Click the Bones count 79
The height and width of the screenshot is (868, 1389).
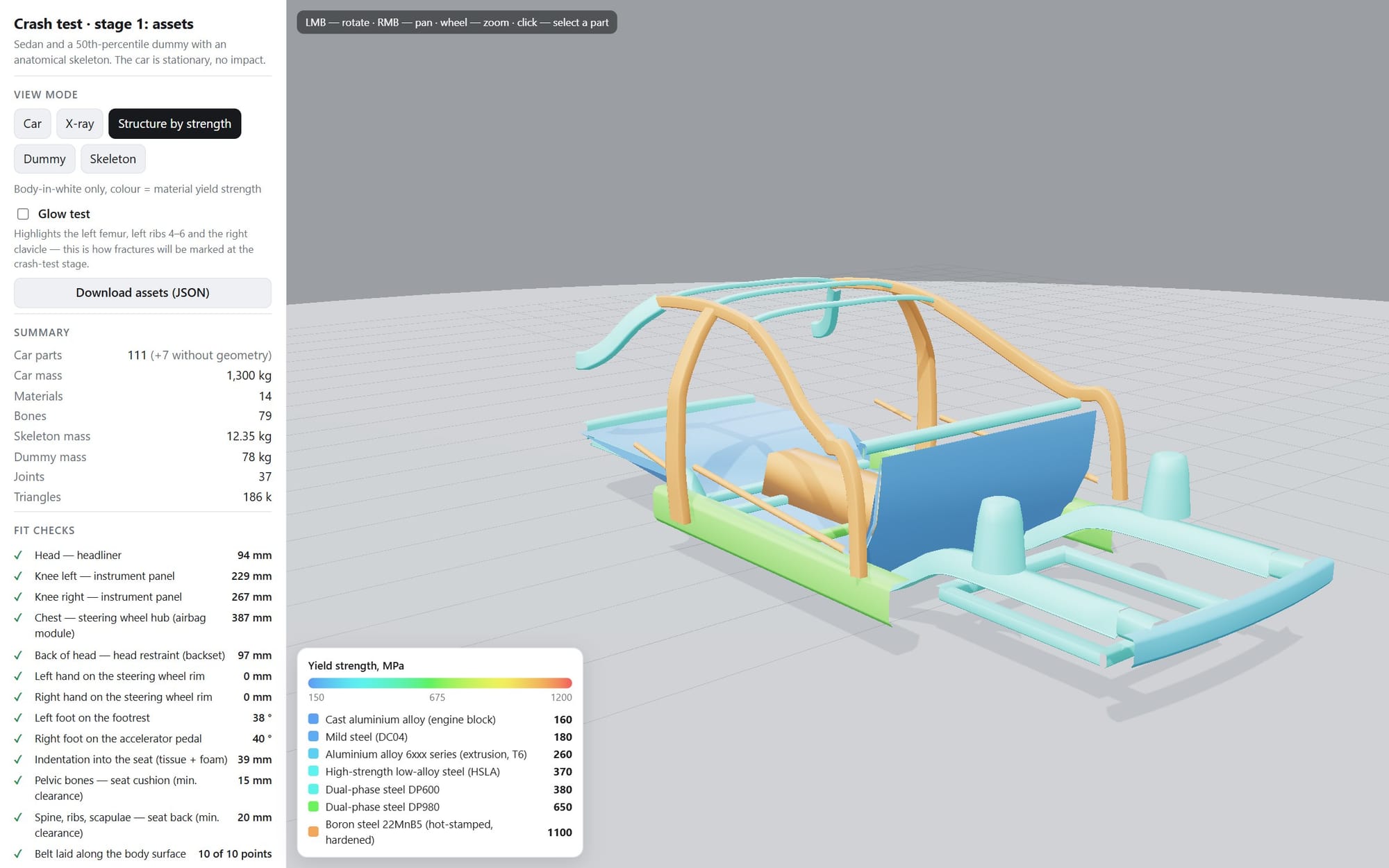click(265, 416)
